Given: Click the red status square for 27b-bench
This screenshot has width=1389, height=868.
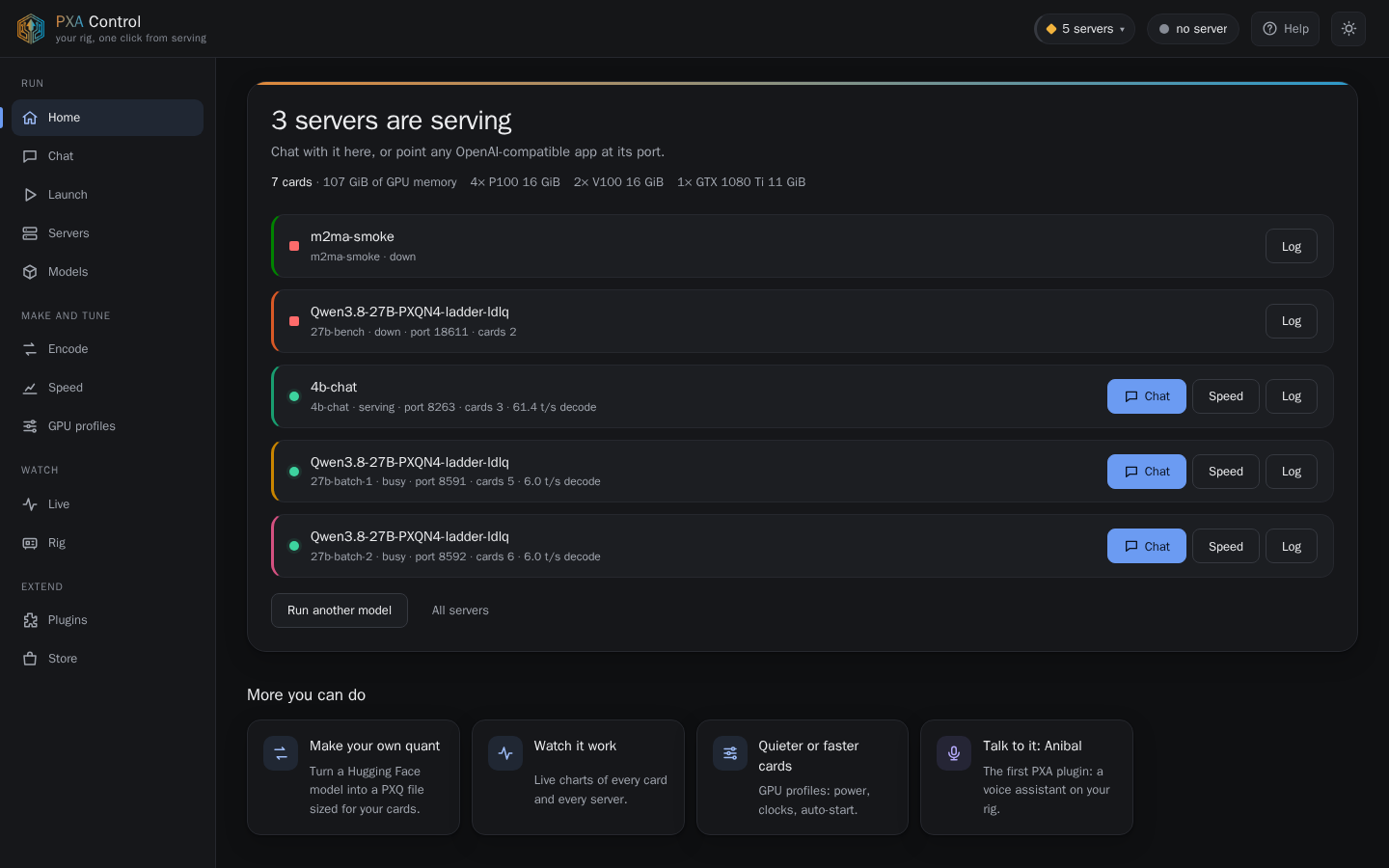Looking at the screenshot, I should click(294, 321).
